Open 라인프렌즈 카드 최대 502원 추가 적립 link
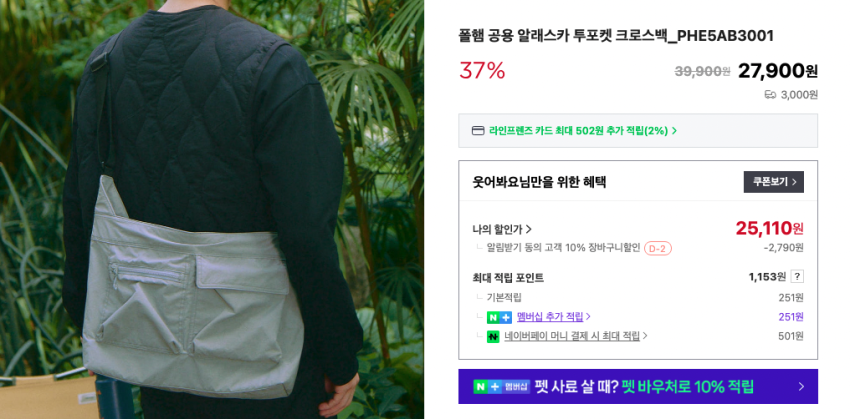Viewport: 850px width, 419px height. tap(578, 131)
